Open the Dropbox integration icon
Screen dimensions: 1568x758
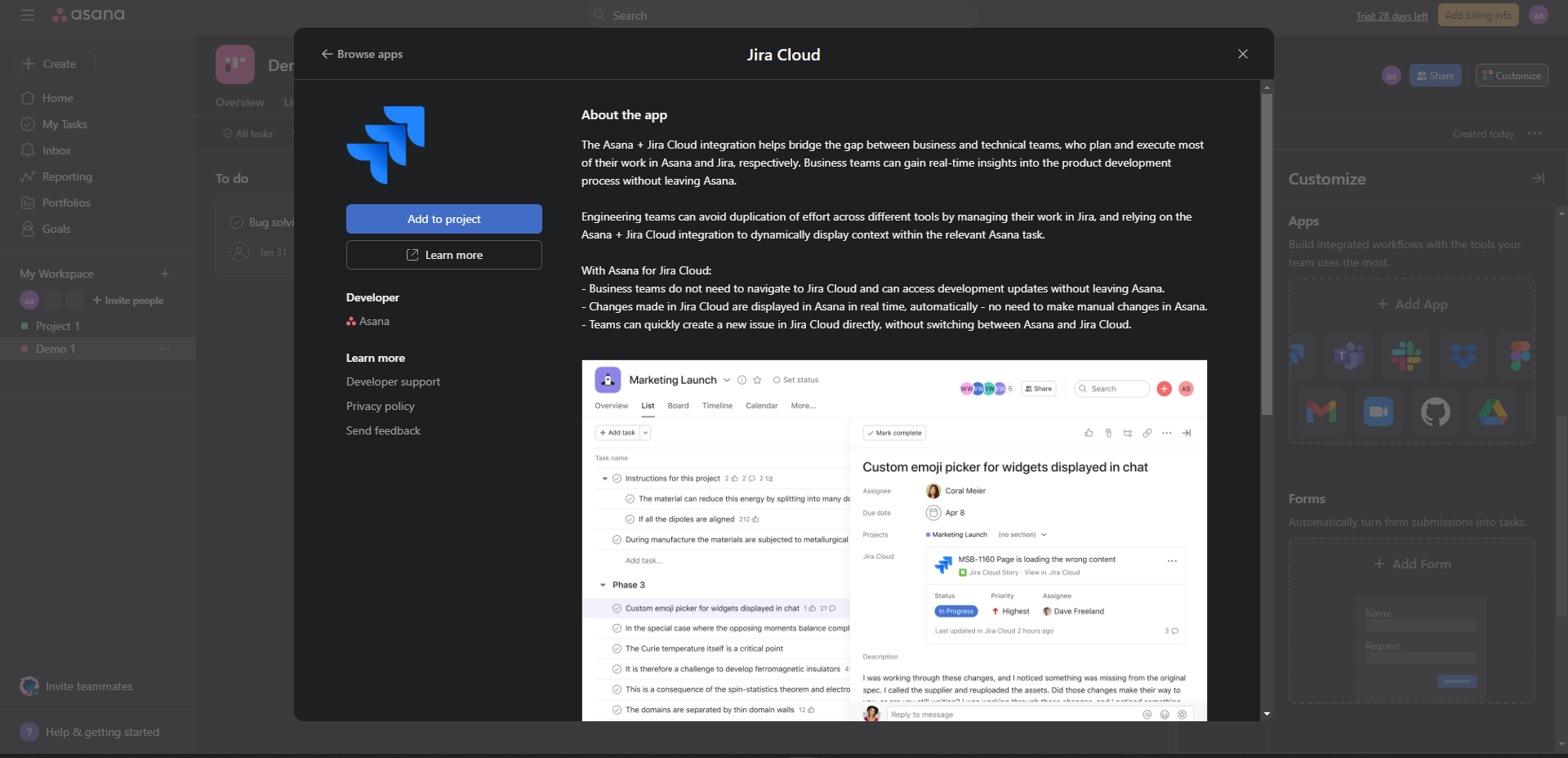pos(1463,357)
